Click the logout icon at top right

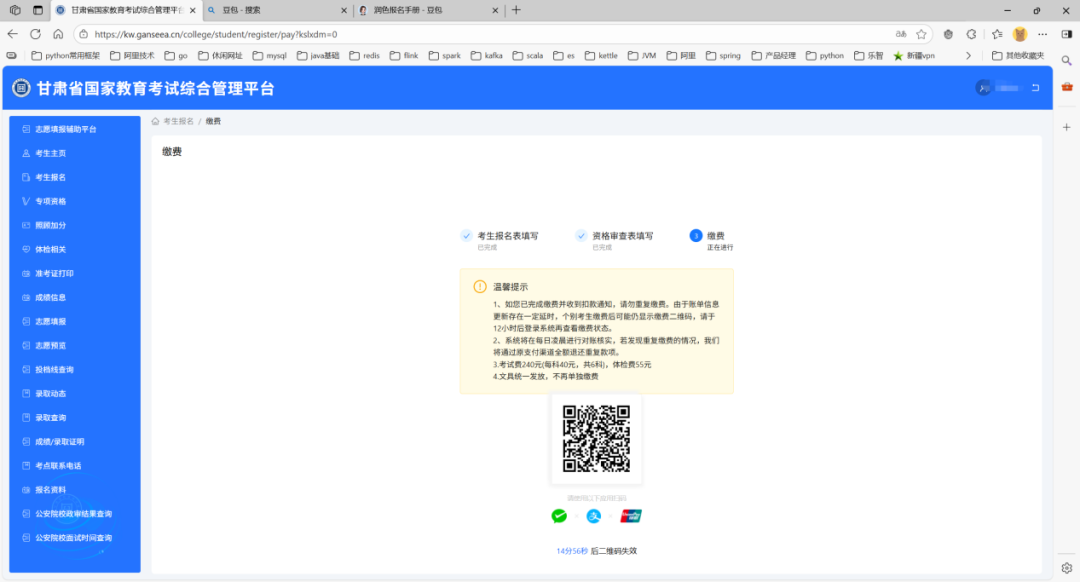click(x=1035, y=87)
